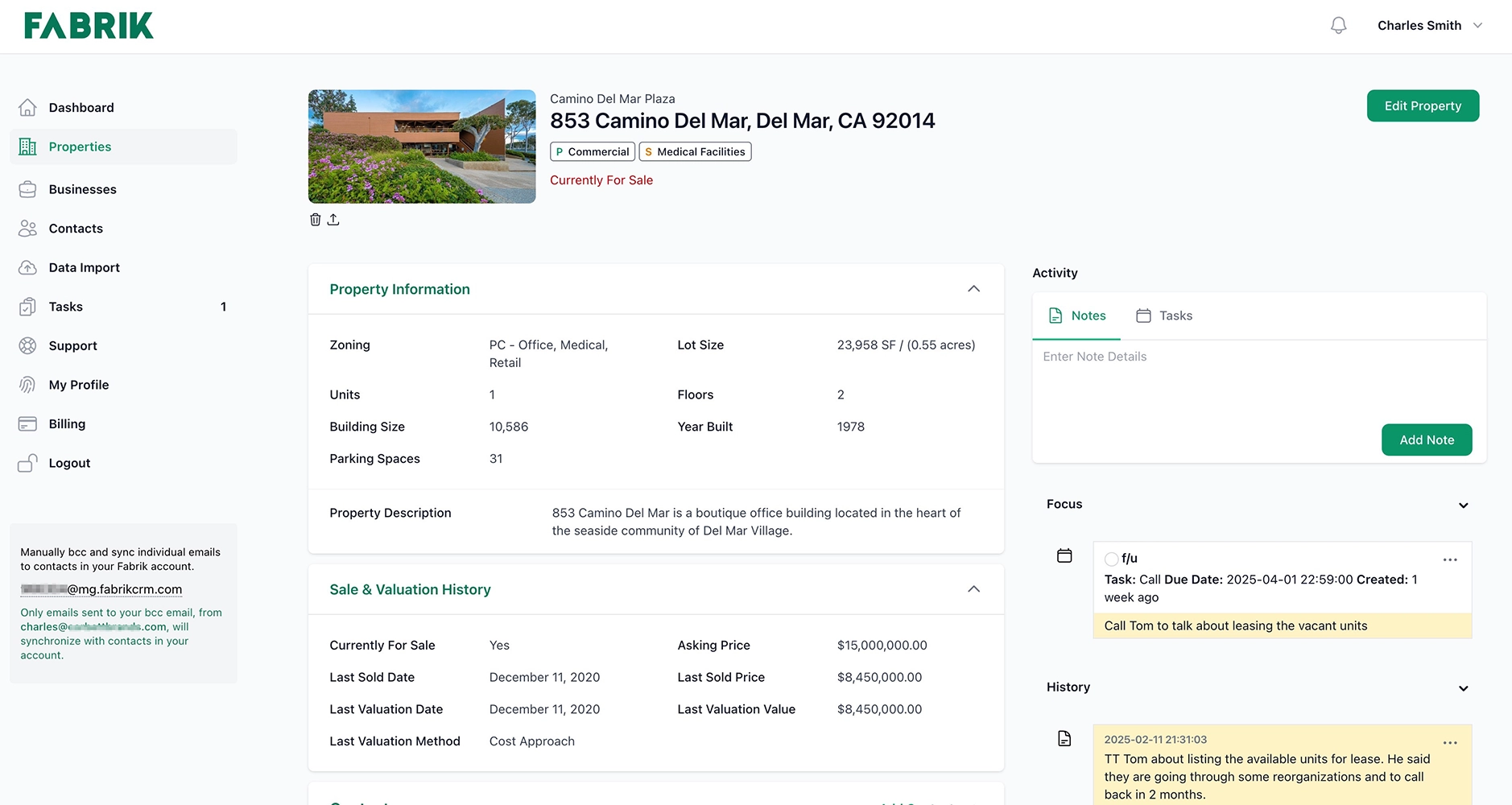Upload a property photo with upload icon
1512x805 pixels.
click(x=333, y=219)
